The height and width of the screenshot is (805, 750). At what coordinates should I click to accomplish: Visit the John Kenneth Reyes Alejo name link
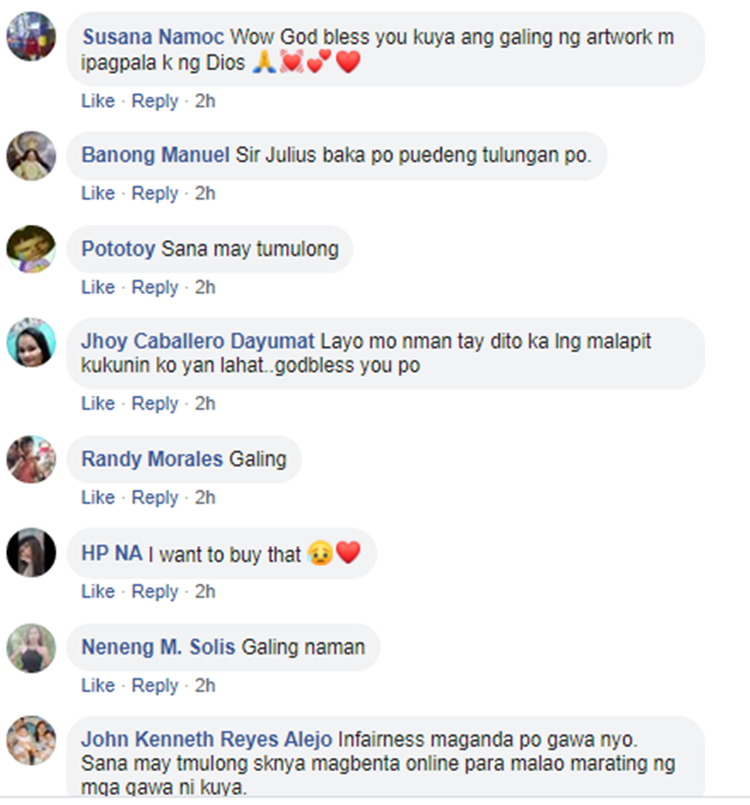207,739
